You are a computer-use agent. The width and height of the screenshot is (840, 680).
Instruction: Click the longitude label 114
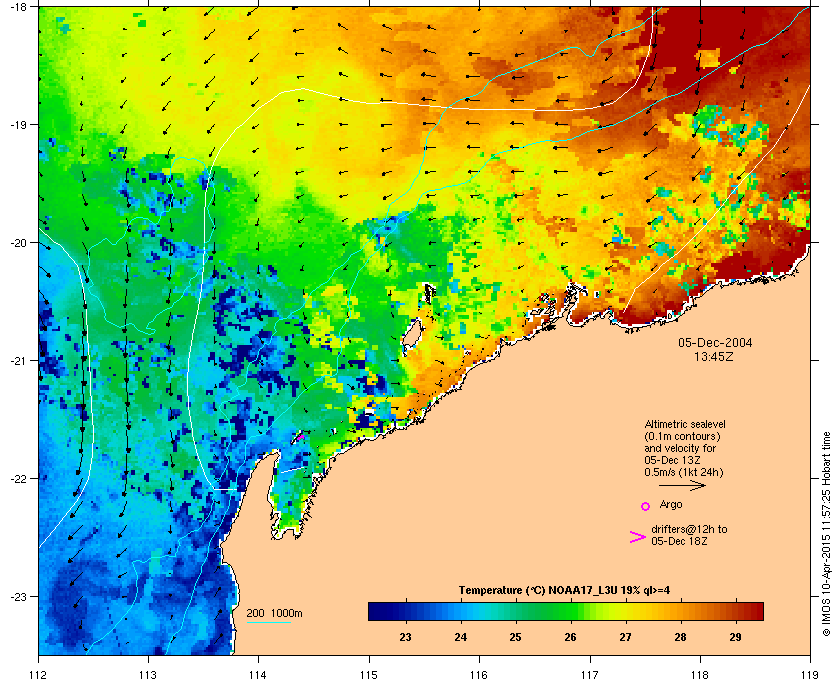point(258,674)
